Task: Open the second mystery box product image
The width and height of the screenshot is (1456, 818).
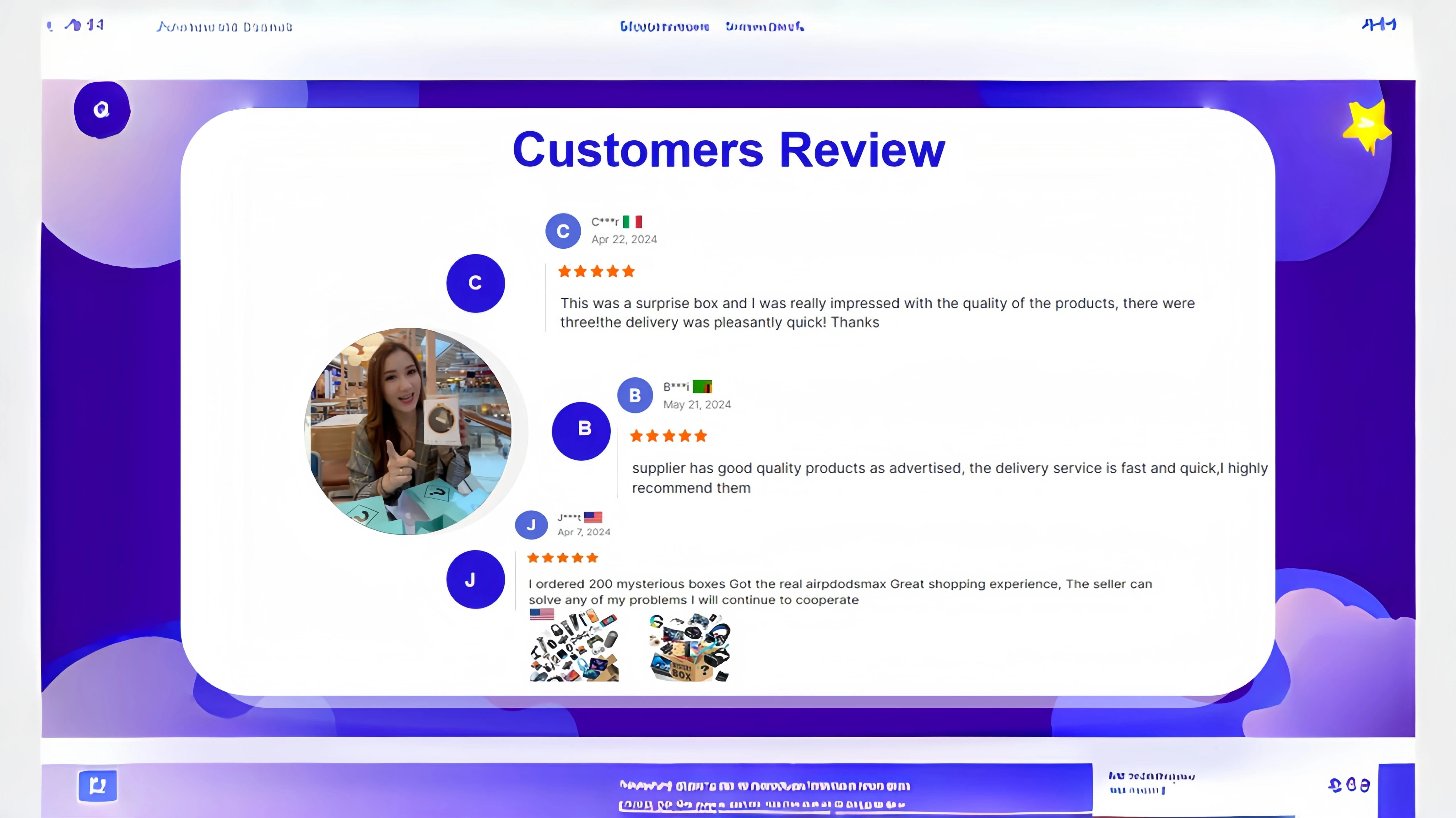Action: click(689, 647)
